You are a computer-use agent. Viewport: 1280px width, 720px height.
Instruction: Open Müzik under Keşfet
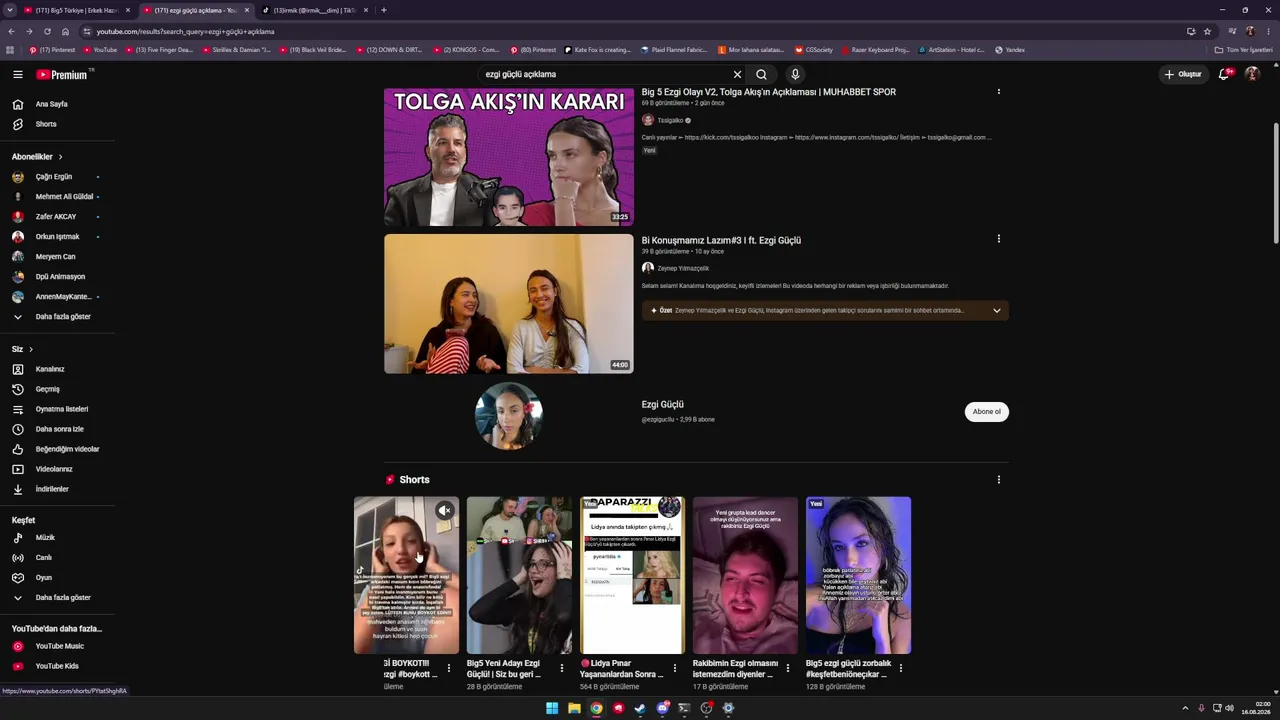(45, 538)
